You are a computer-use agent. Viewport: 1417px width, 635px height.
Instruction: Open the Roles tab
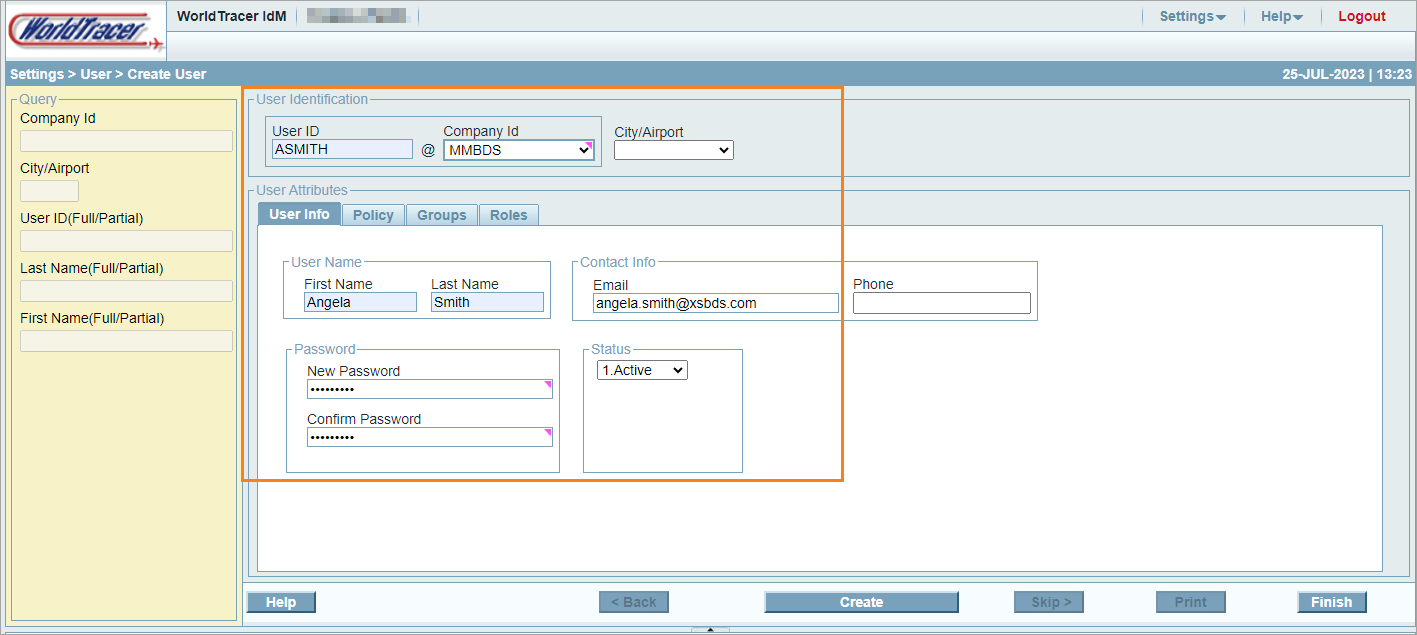click(x=508, y=215)
